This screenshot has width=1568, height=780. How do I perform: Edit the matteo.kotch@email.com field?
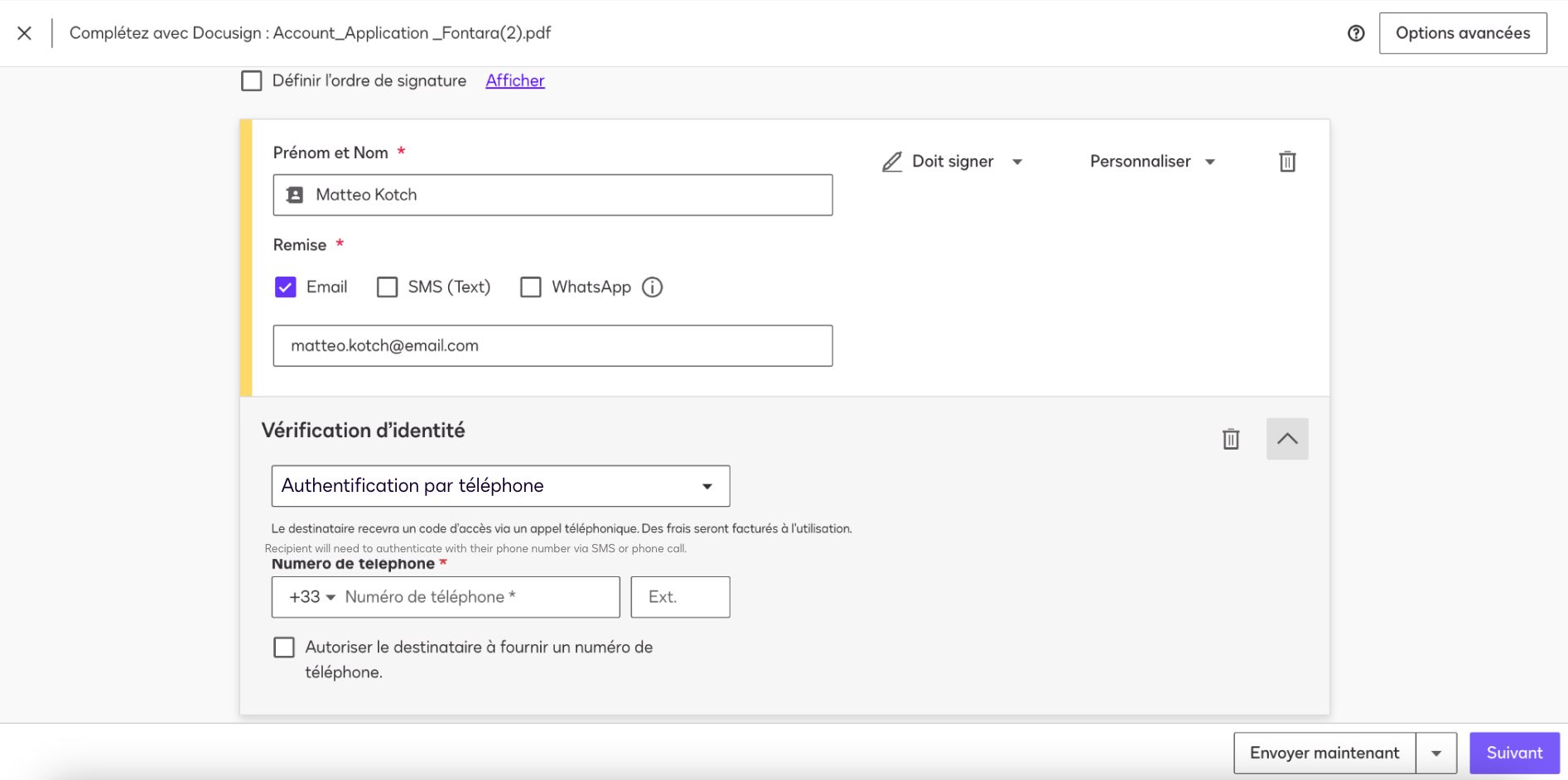tap(552, 345)
